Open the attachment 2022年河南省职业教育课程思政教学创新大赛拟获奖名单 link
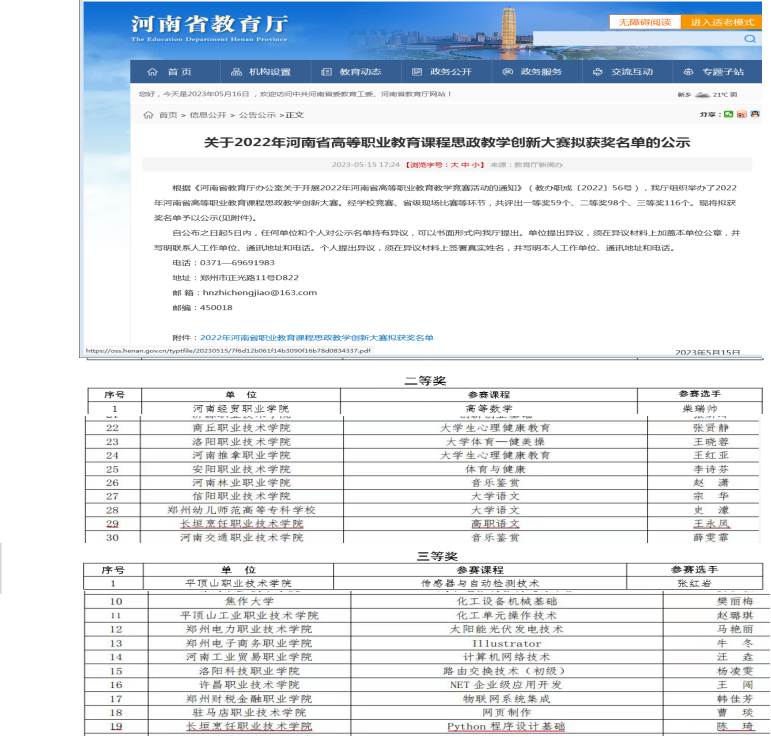The image size is (771, 737). [x=317, y=337]
